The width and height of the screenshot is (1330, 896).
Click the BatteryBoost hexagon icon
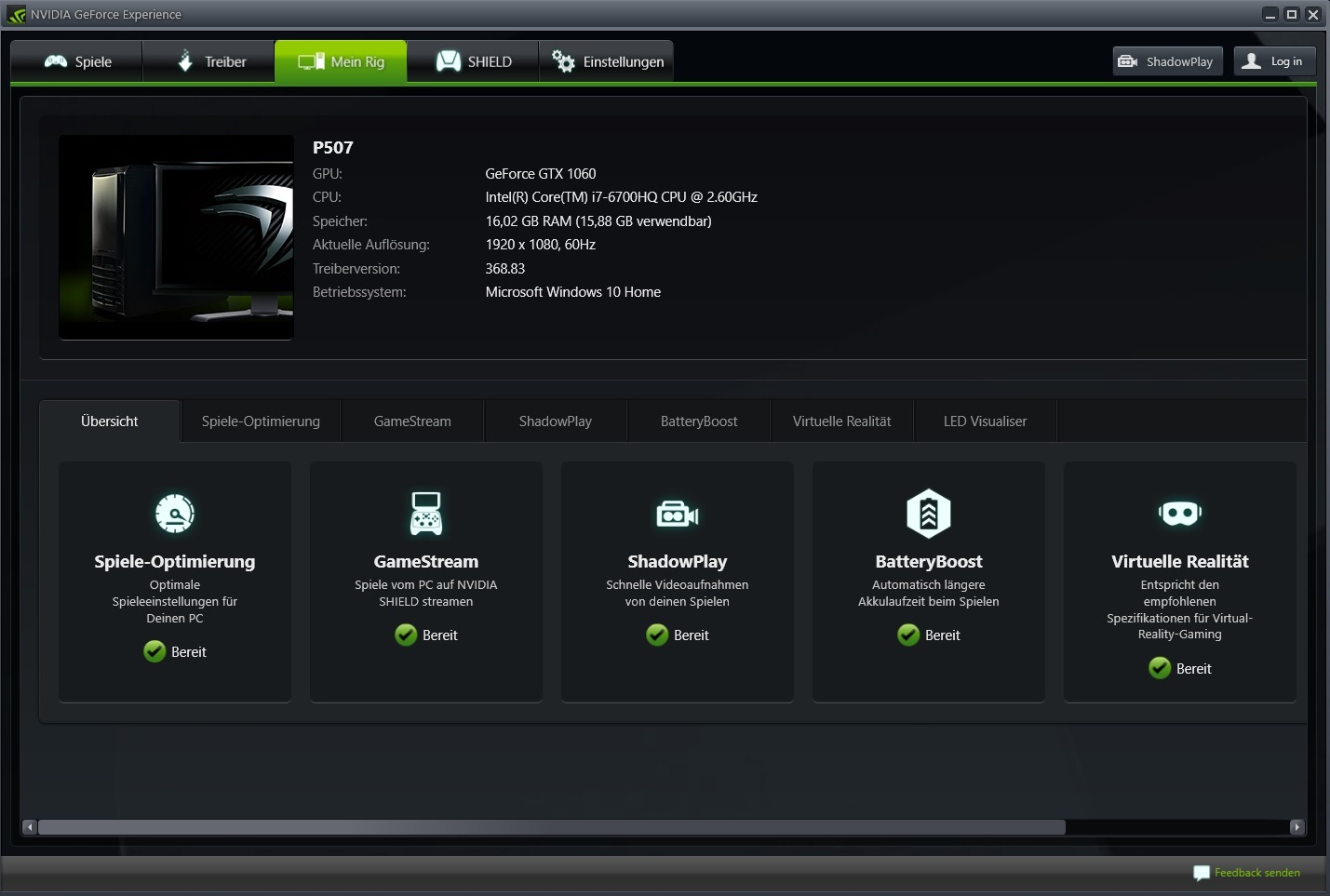tap(929, 514)
